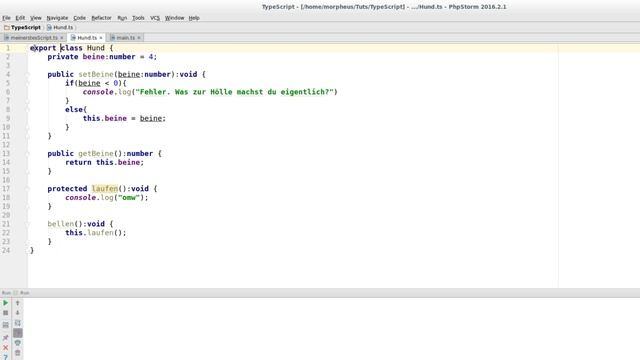Toggle scroll to end highlighted icon
Viewport: 640px width, 360px height.
[x=18, y=333]
